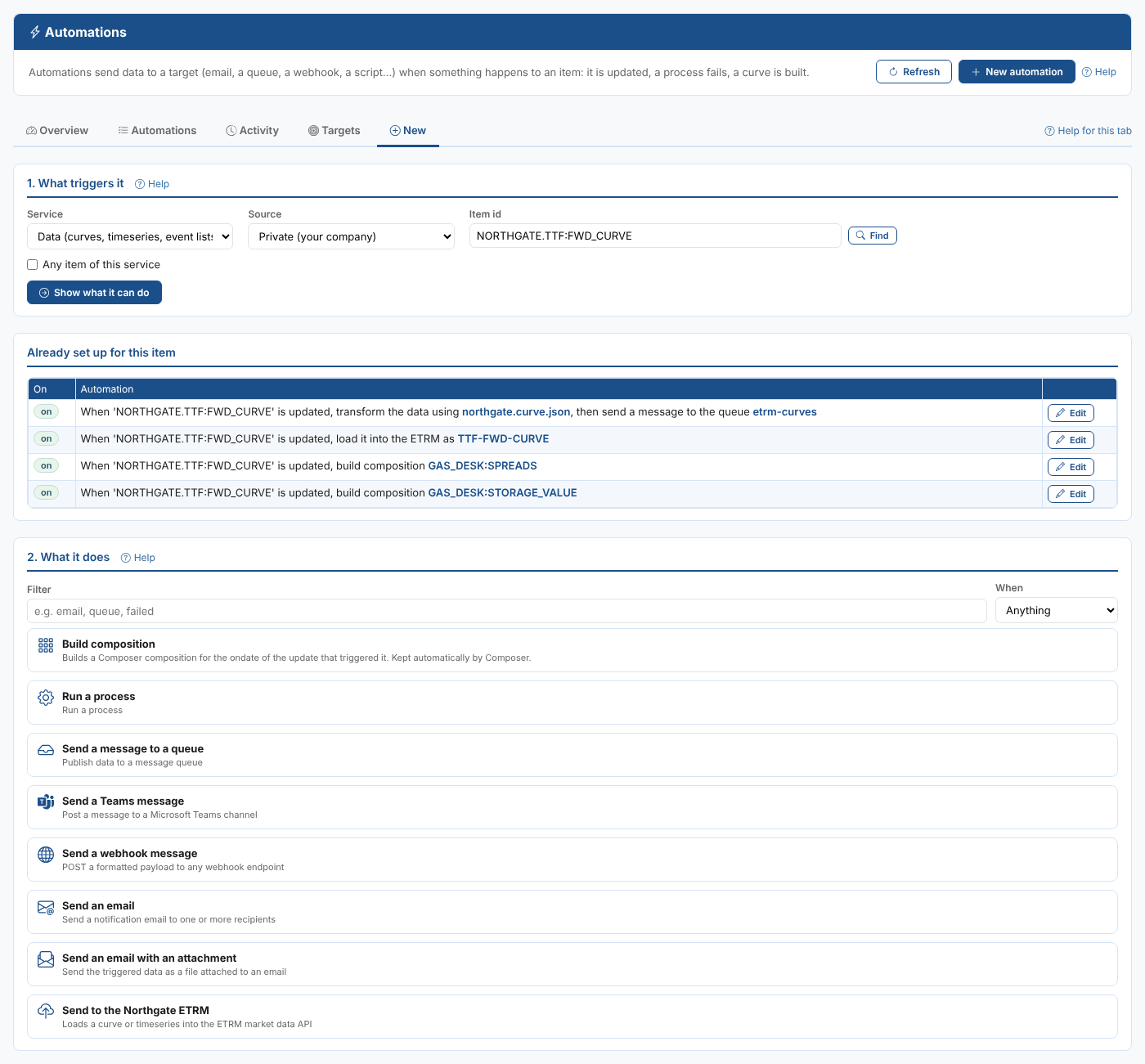Screen dimensions: 1145x1064
Task: Toggle the 'on' status for GAS_DESK:STORAGE_VALUE automation
Action: pos(47,493)
